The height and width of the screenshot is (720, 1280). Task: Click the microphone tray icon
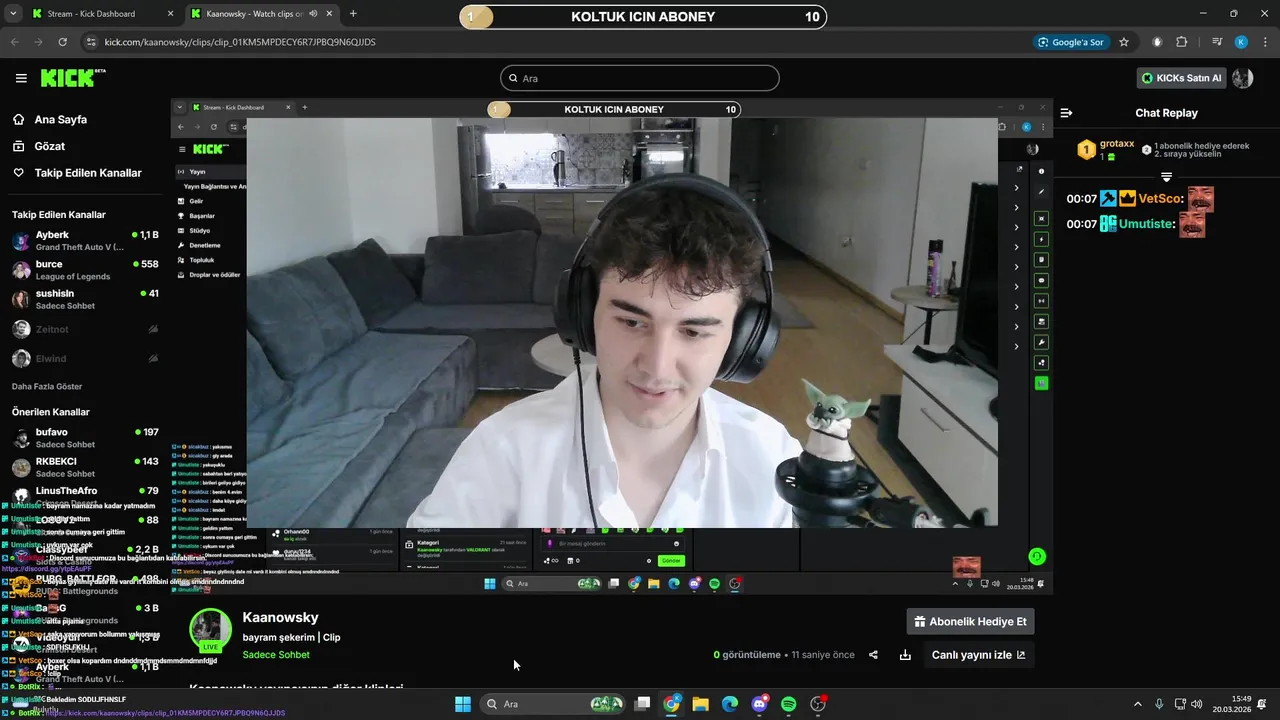pyautogui.click(x=1160, y=704)
